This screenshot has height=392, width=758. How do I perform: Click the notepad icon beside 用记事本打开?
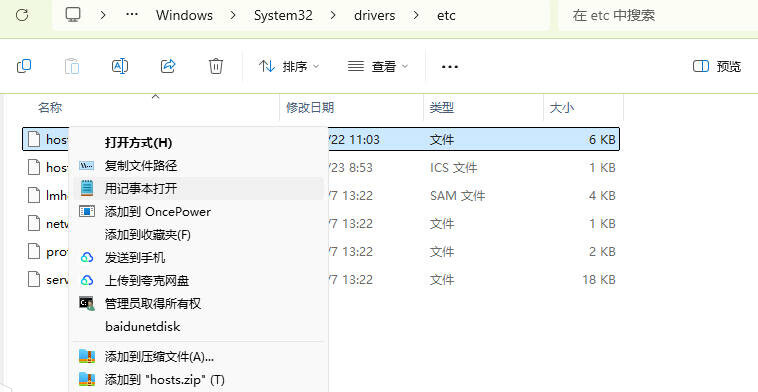coord(87,188)
